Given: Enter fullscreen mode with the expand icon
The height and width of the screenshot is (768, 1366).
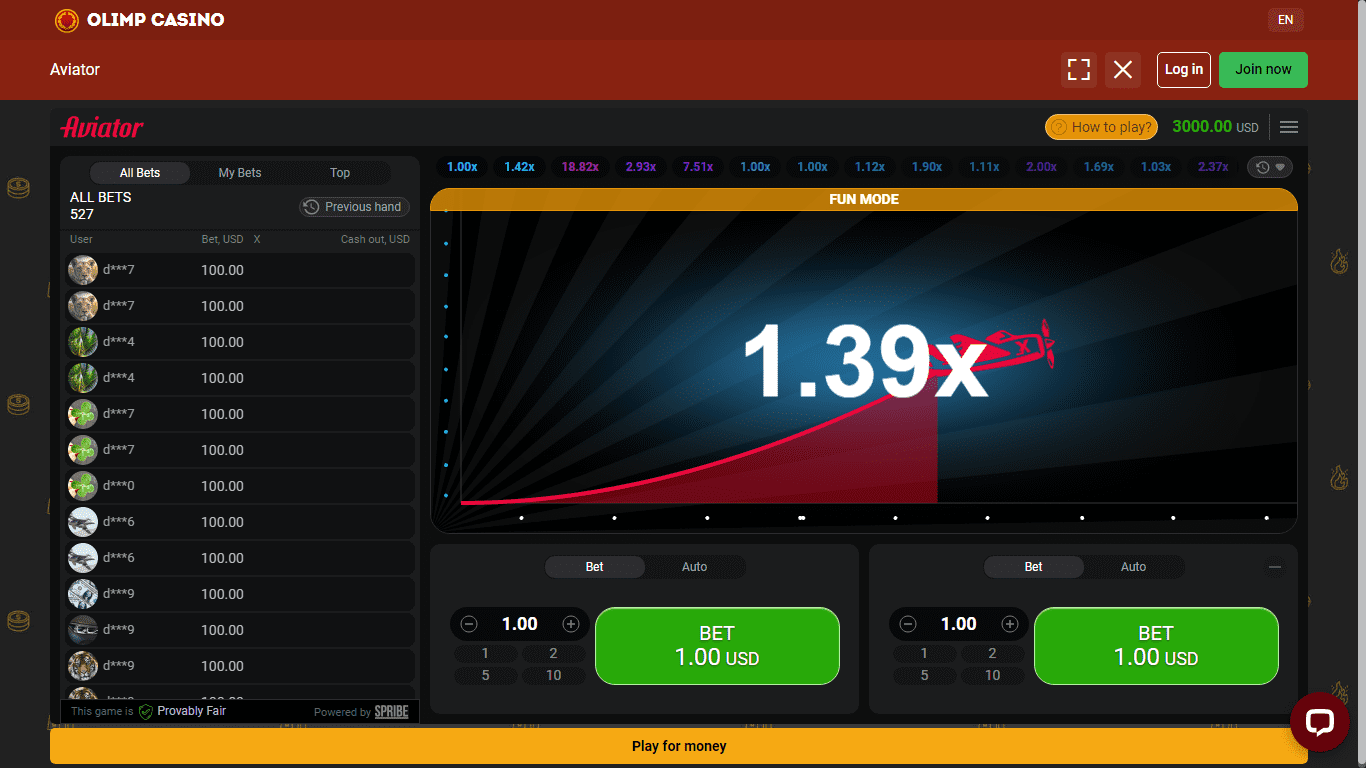Looking at the screenshot, I should coord(1079,70).
